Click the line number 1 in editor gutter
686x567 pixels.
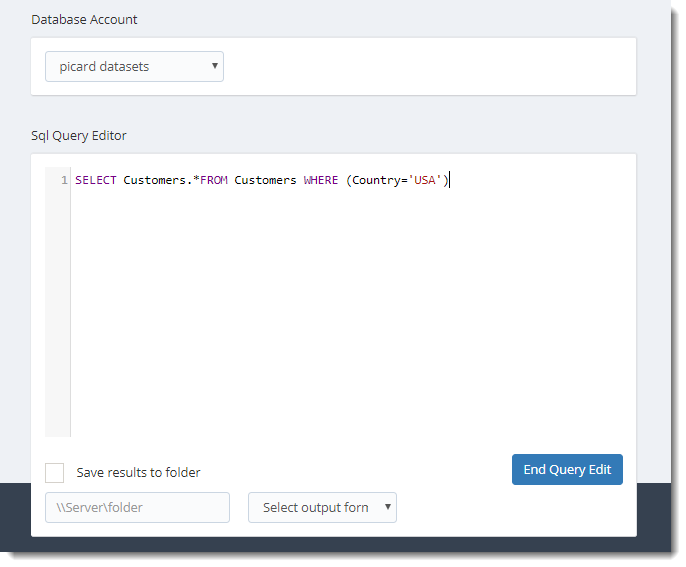[x=64, y=180]
